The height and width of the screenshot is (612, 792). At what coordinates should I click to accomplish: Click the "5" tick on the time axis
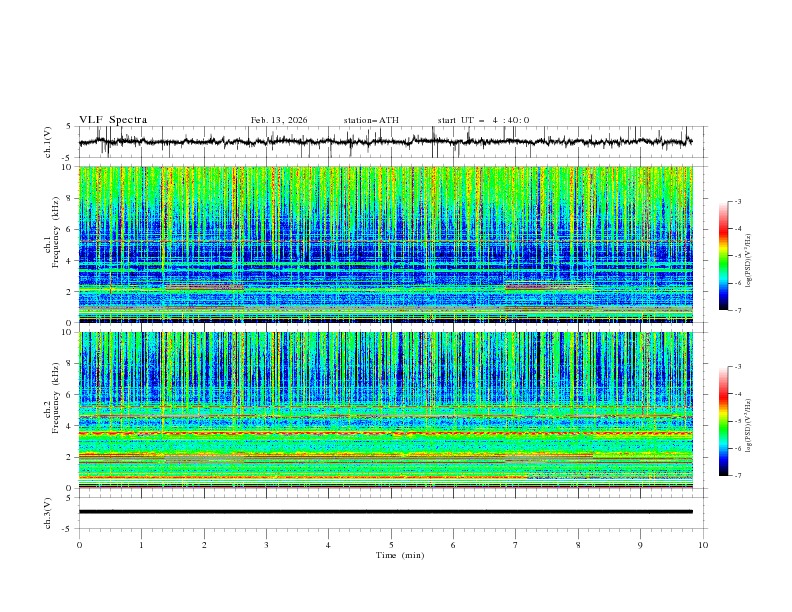pos(391,545)
